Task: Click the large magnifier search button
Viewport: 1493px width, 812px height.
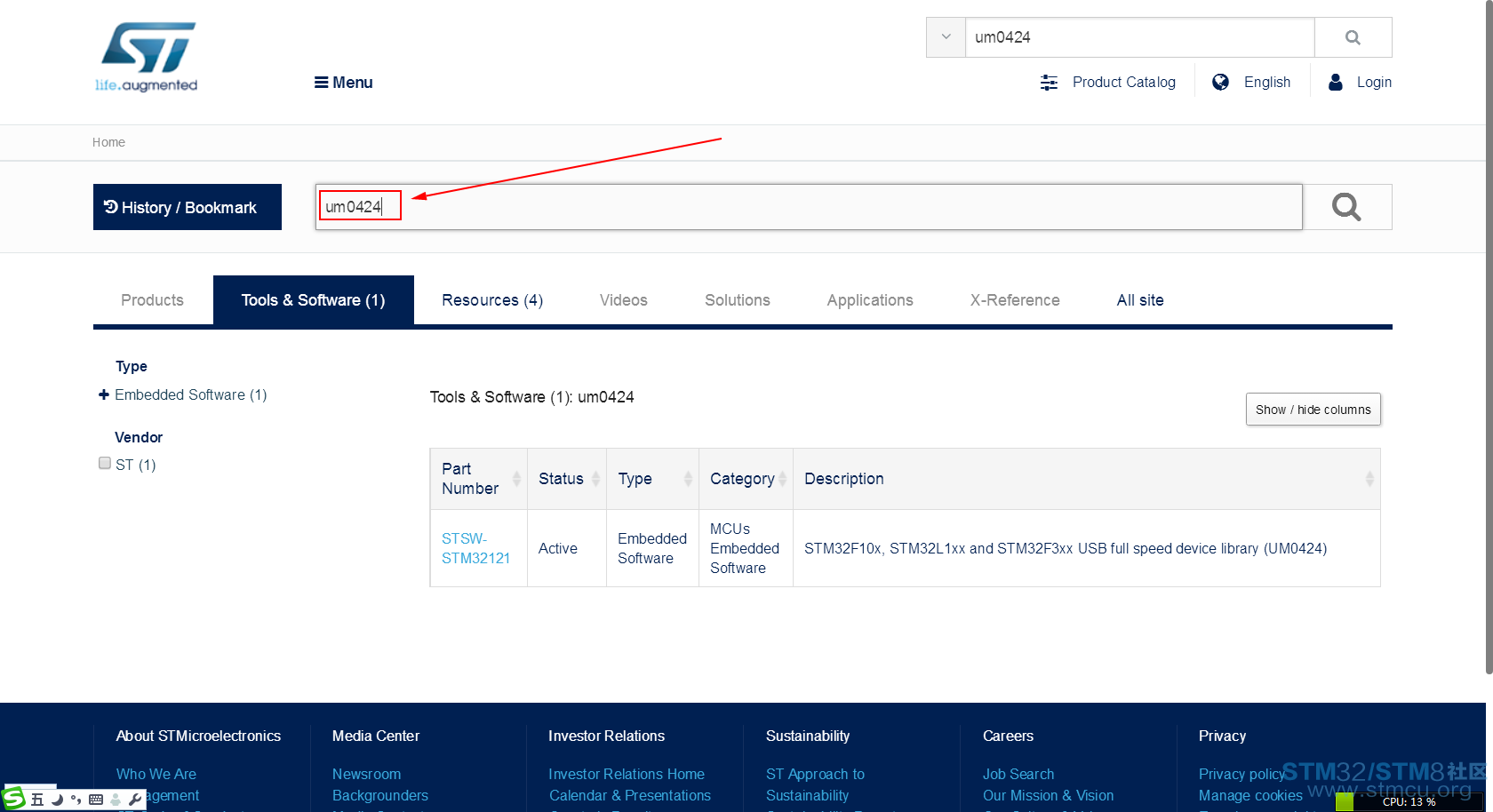Action: click(1346, 207)
